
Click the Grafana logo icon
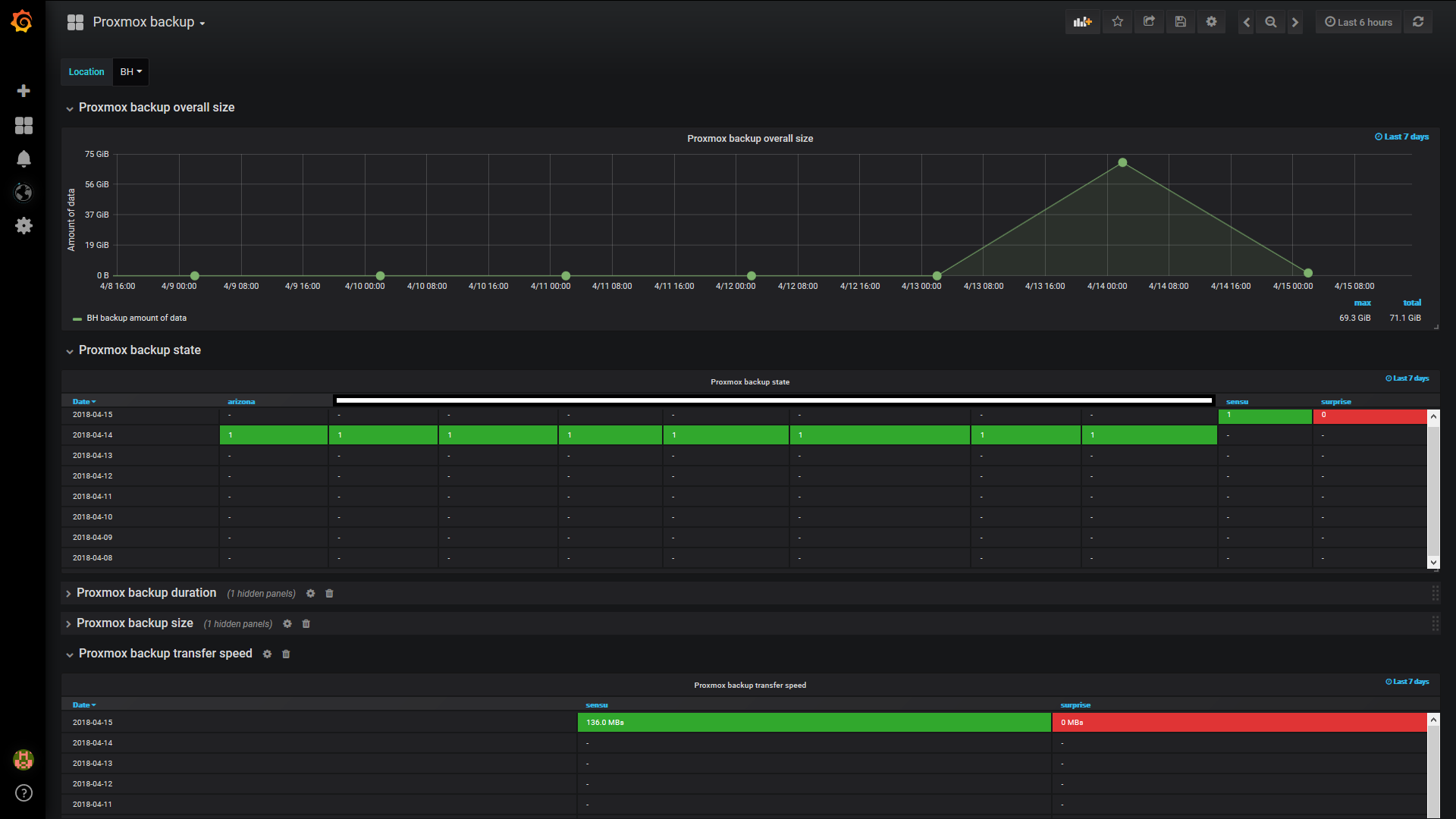click(x=22, y=22)
